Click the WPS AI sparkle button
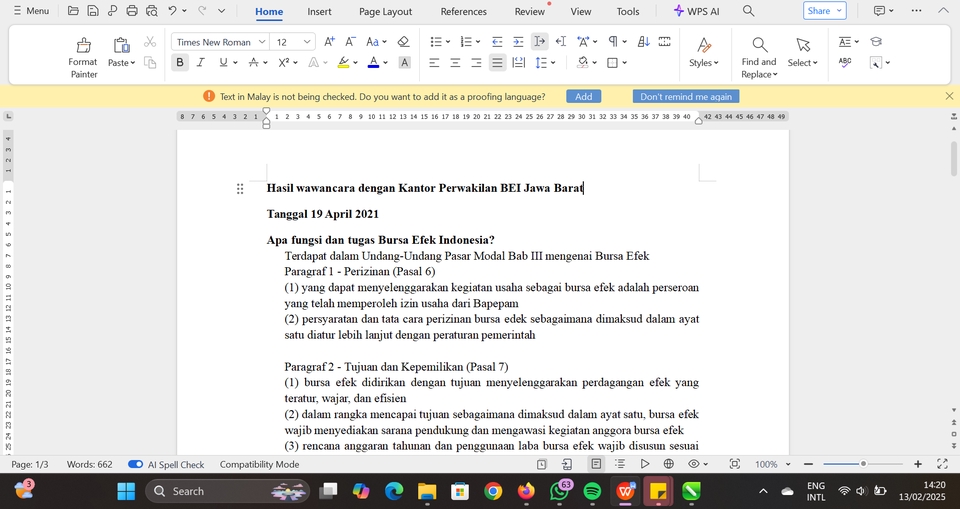 click(x=697, y=11)
